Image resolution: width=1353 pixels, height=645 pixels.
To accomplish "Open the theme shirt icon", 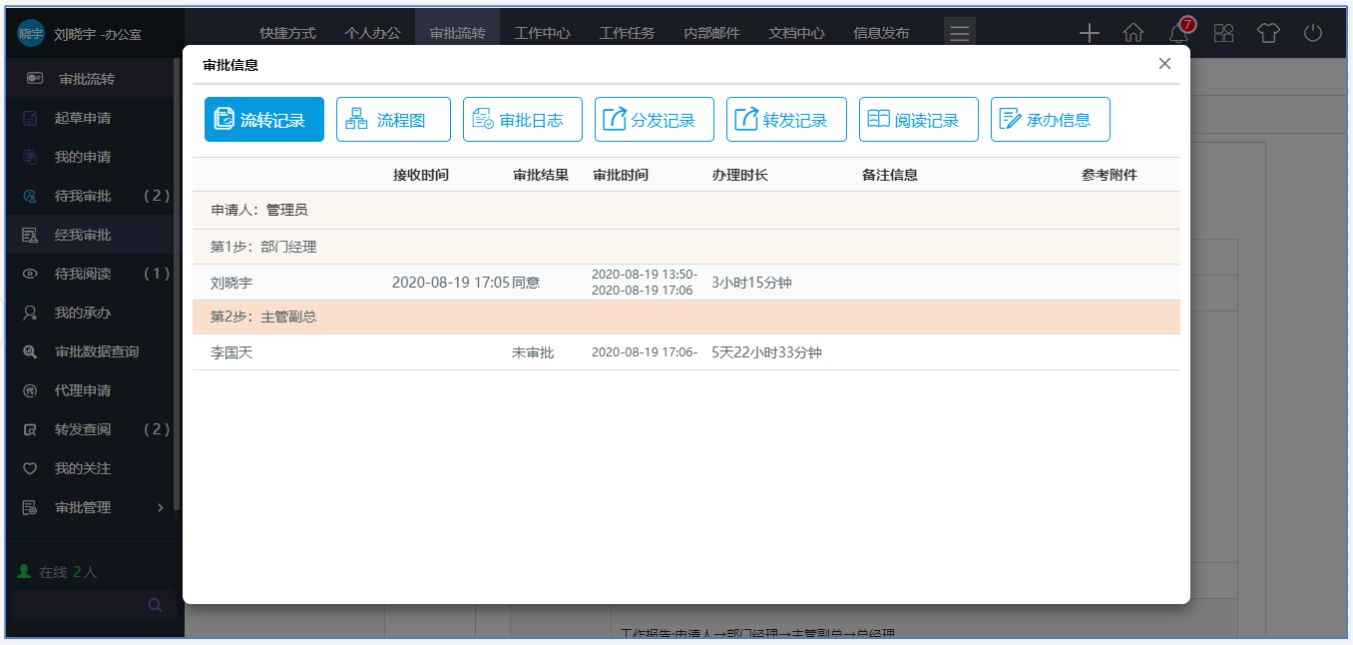I will click(1268, 33).
